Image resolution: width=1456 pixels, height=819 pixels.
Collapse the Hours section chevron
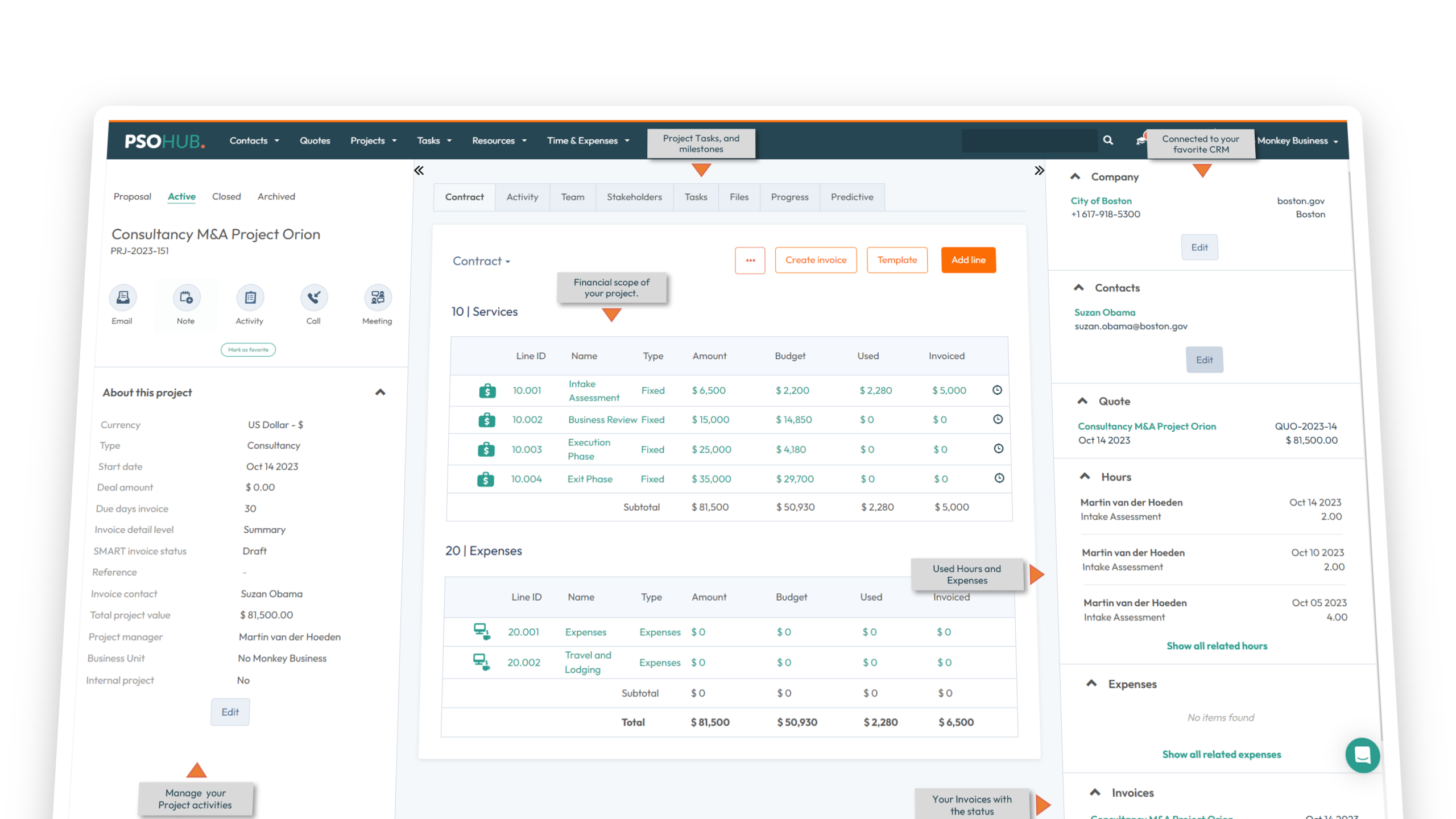[x=1085, y=477]
